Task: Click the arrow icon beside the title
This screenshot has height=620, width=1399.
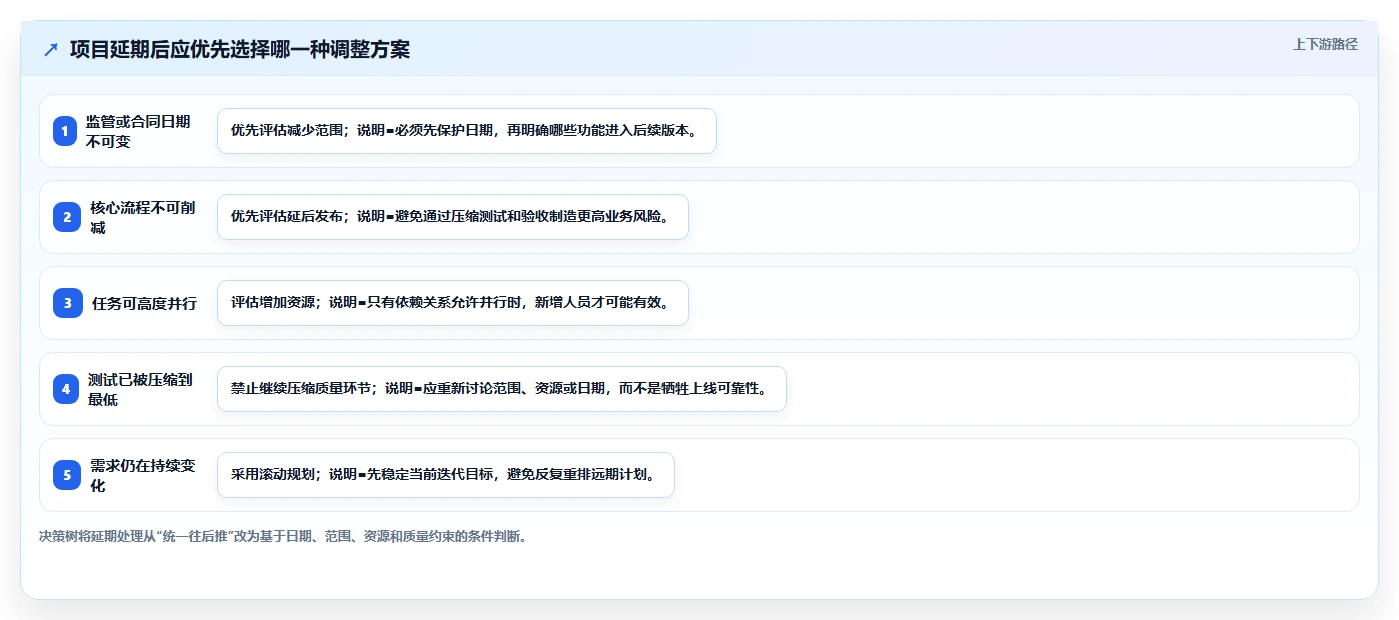Action: (x=50, y=50)
